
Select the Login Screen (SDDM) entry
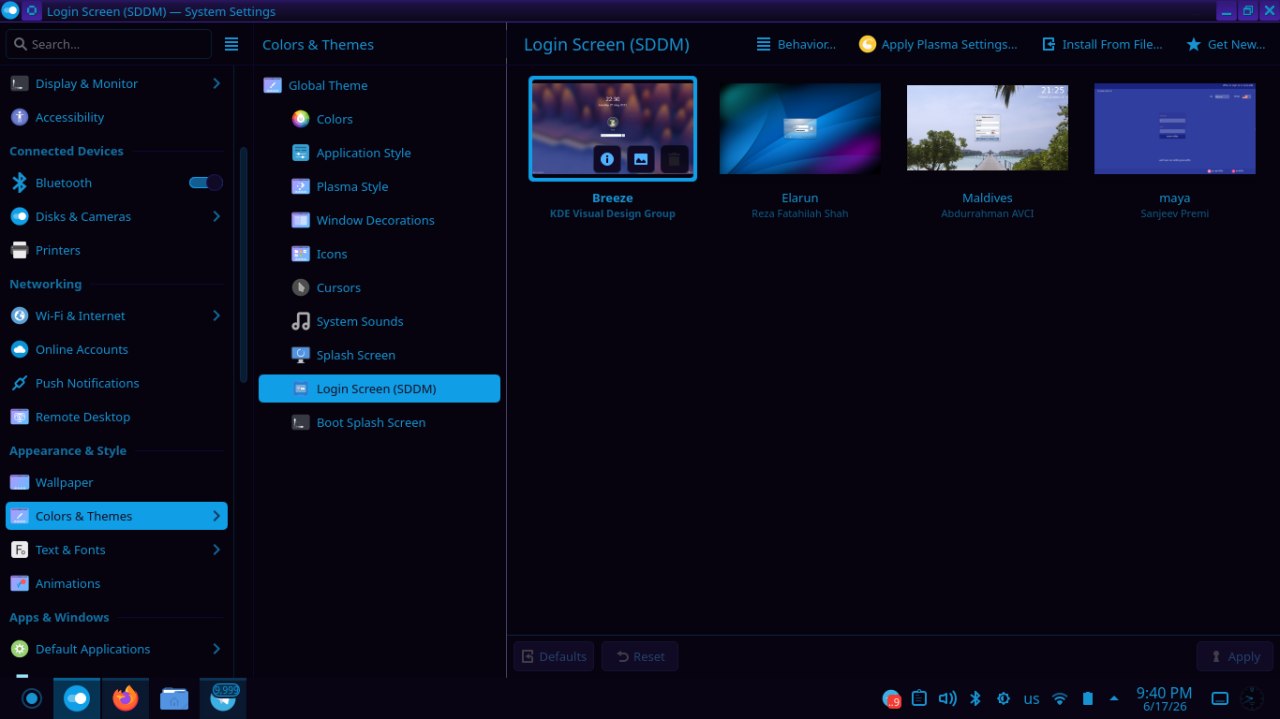(x=379, y=389)
